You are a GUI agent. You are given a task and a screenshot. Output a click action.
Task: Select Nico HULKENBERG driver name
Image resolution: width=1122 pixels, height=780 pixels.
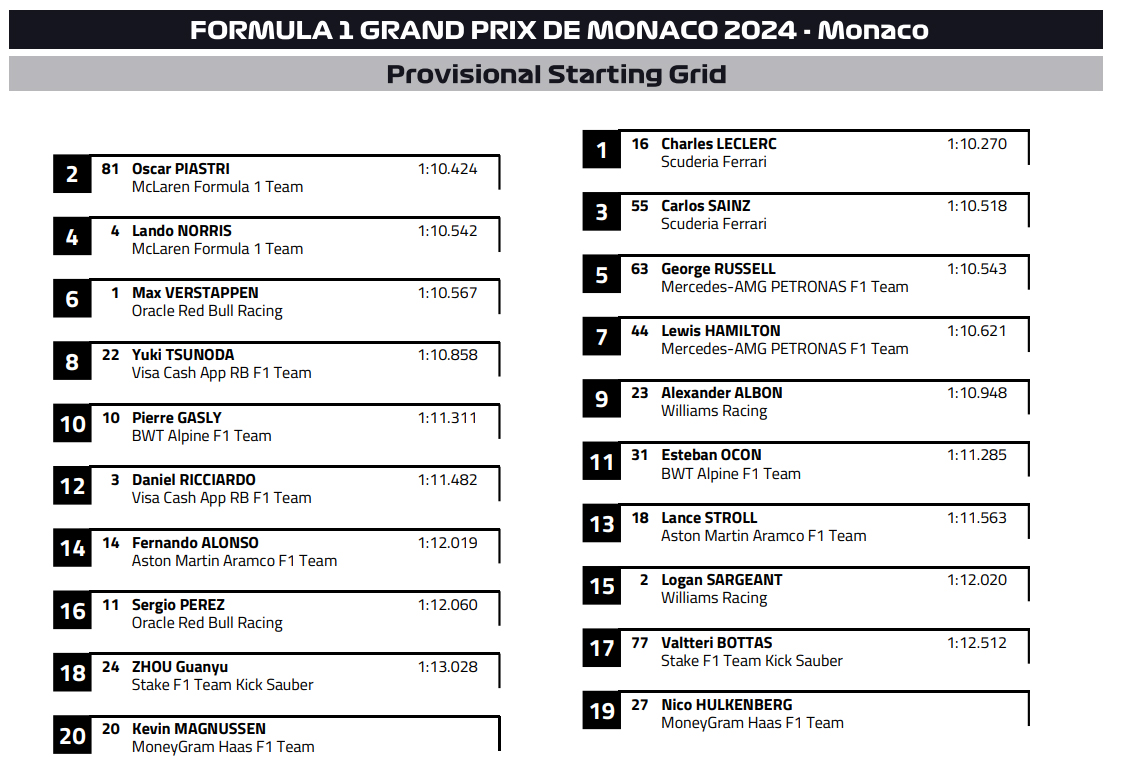pos(726,705)
